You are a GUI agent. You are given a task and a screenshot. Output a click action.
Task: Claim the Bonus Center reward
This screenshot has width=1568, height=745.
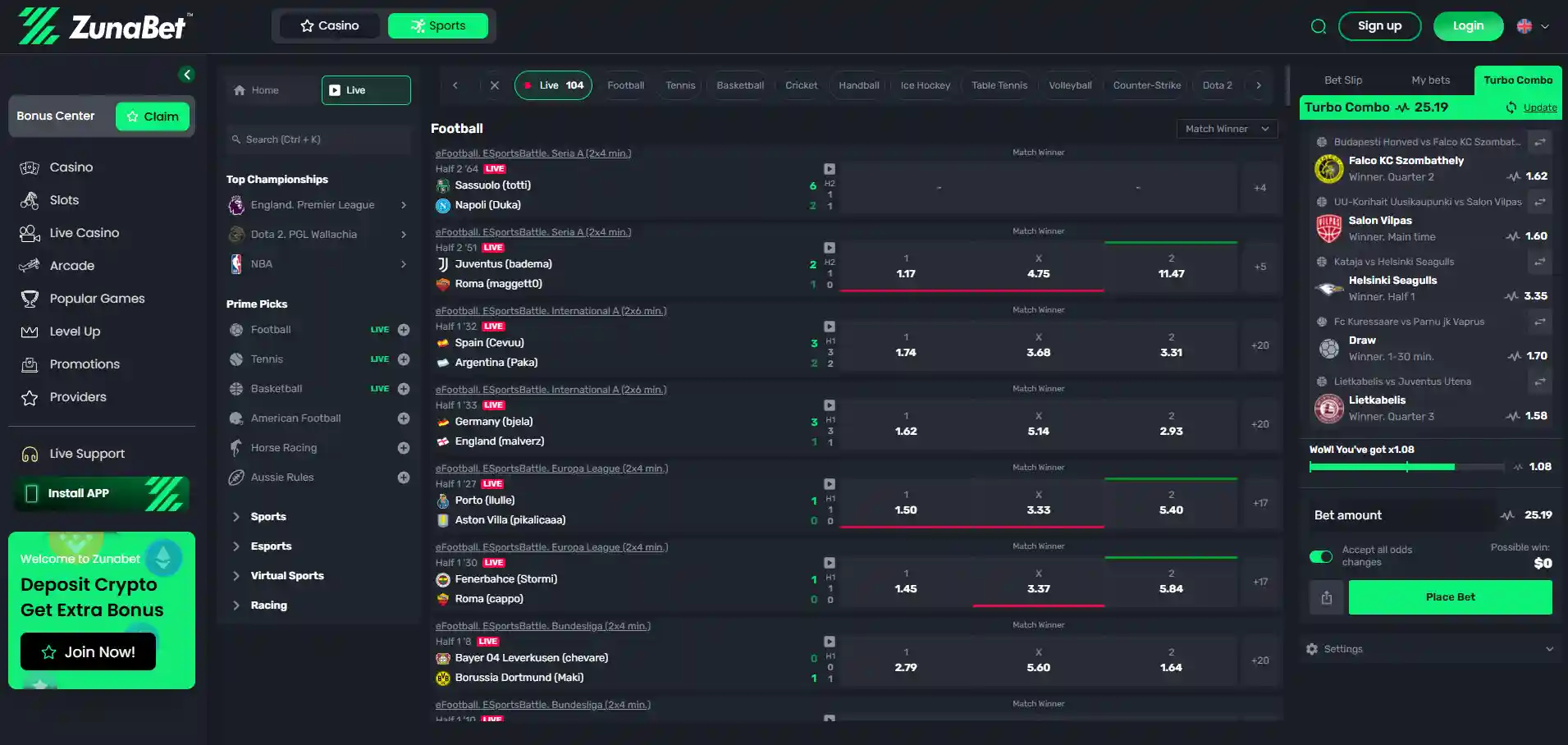tap(153, 117)
